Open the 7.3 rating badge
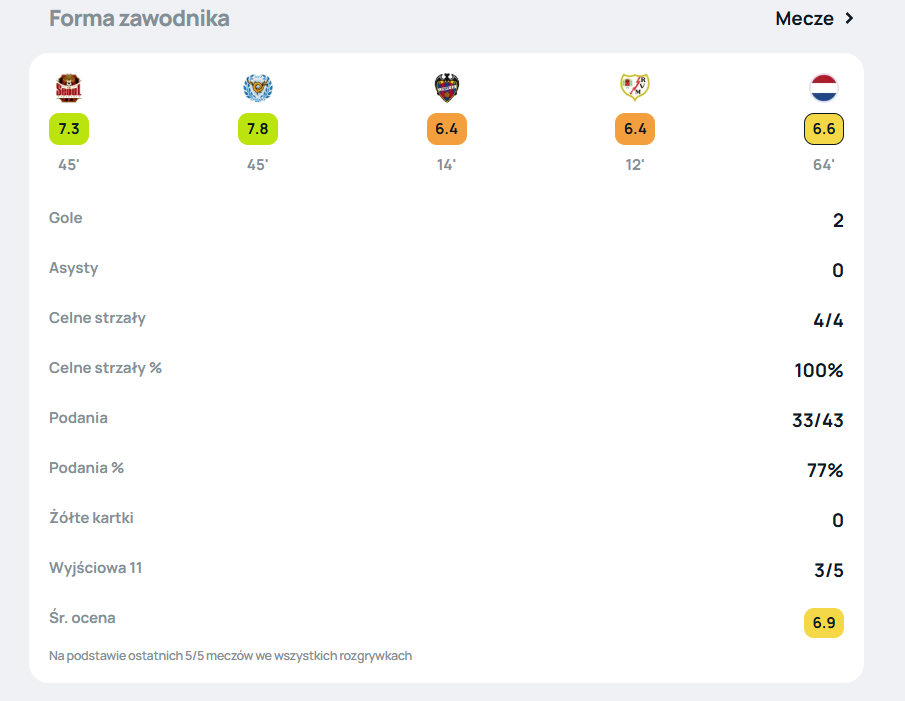The height and width of the screenshot is (701, 905). (69, 129)
